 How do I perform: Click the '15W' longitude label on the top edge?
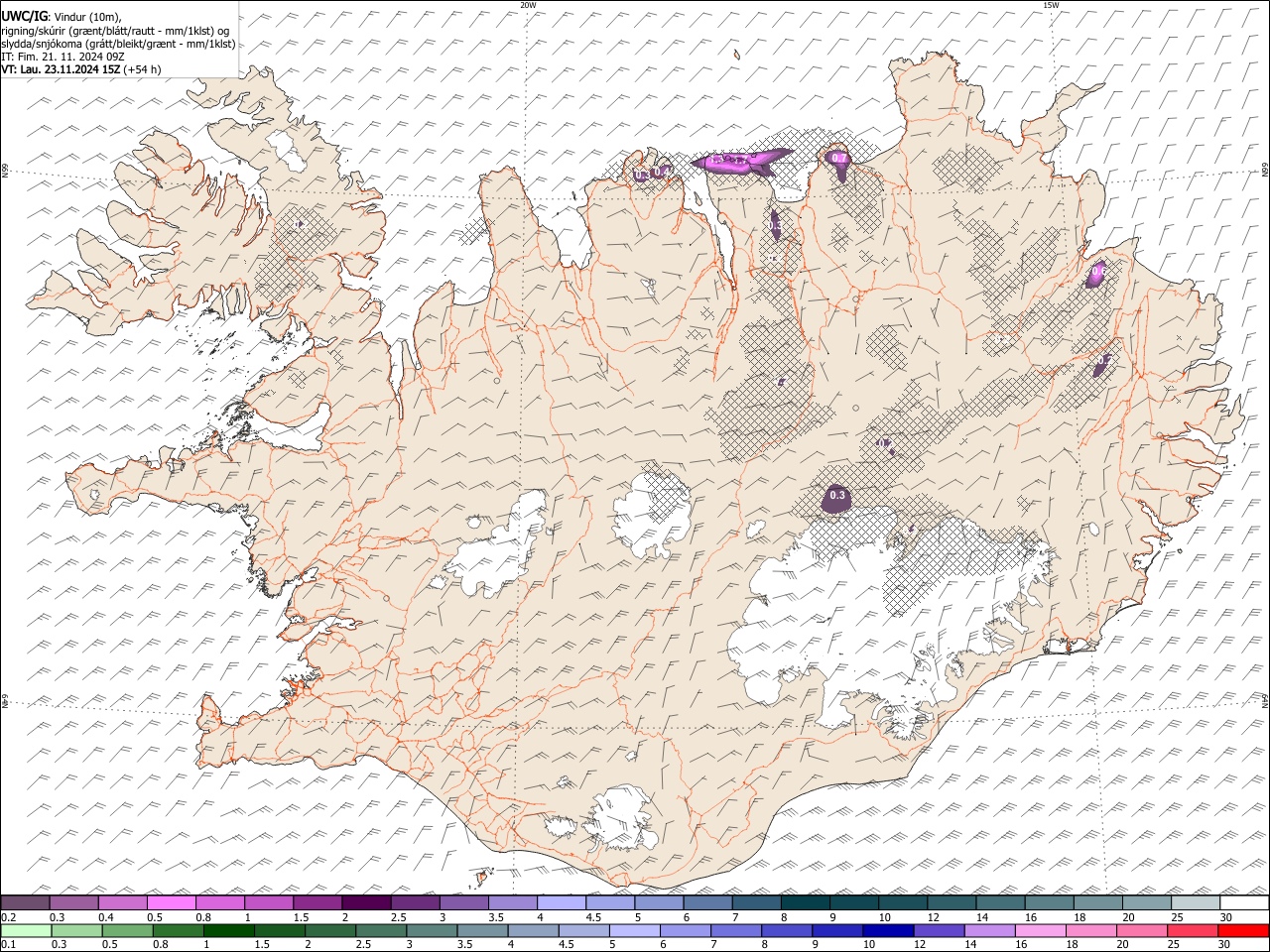pyautogui.click(x=1051, y=5)
